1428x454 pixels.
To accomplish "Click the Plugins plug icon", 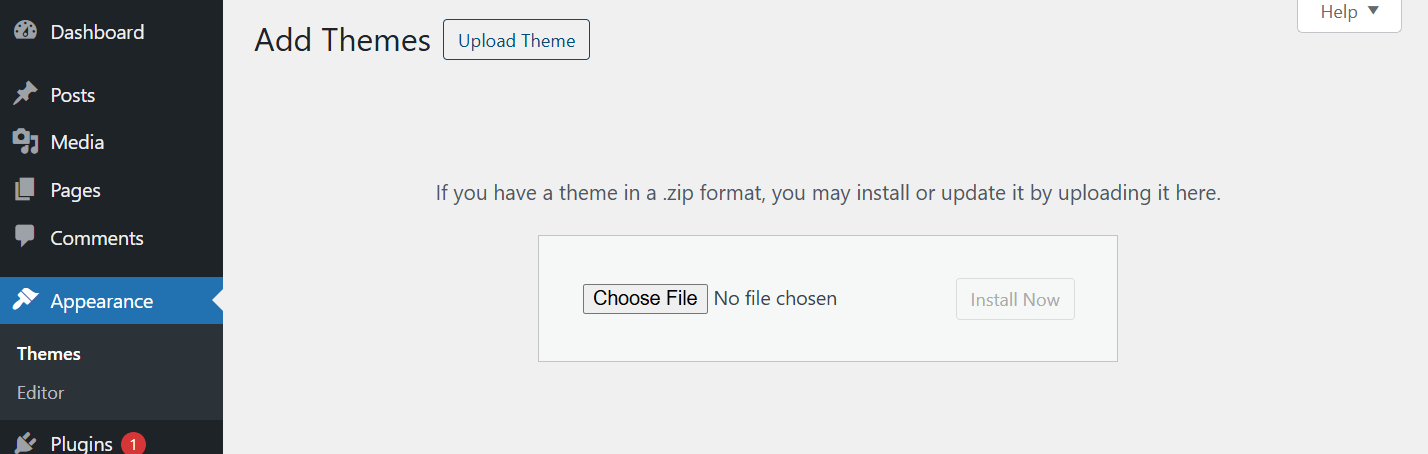I will click(x=25, y=443).
